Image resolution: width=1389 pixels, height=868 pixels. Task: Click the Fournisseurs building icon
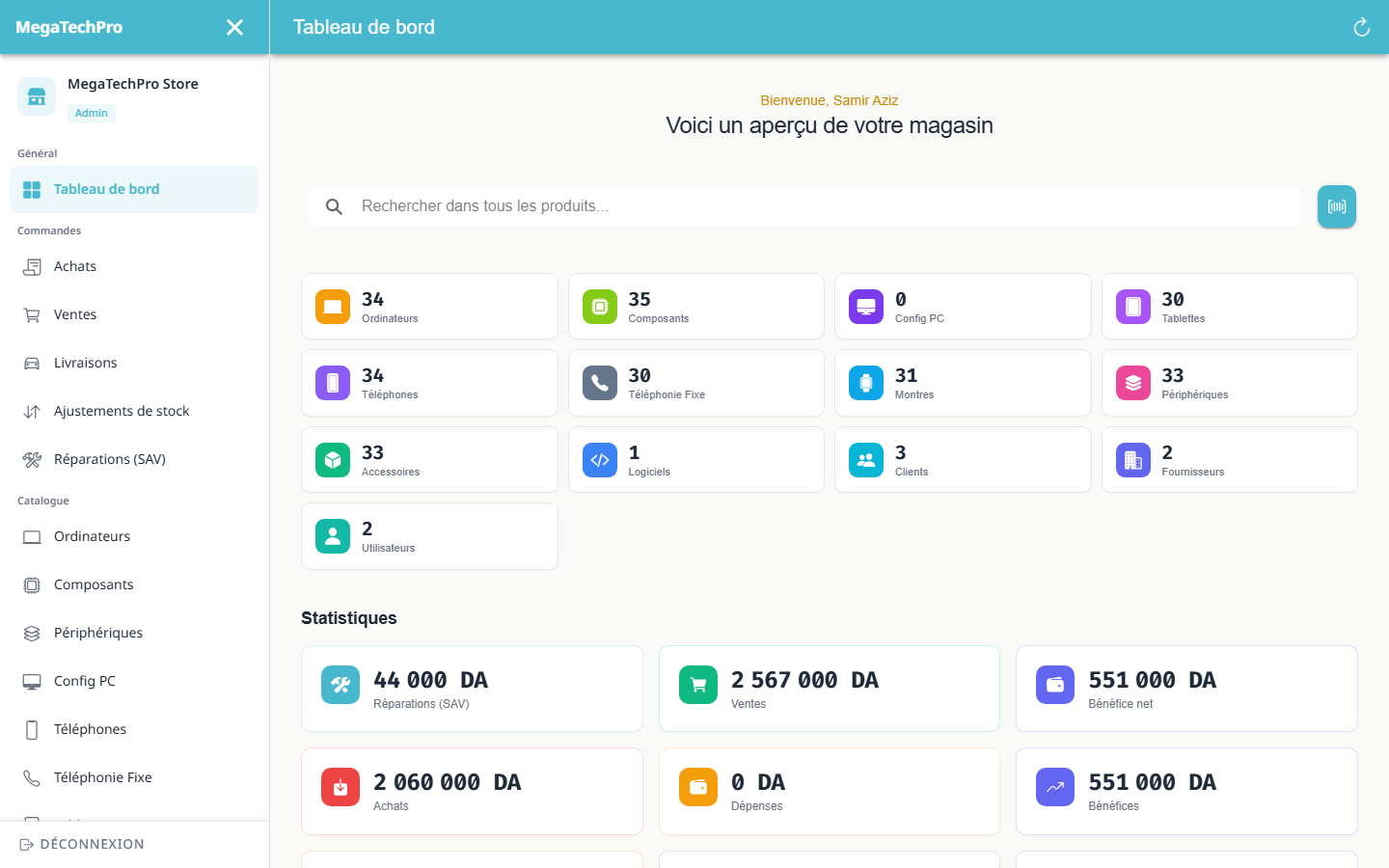tap(1133, 460)
